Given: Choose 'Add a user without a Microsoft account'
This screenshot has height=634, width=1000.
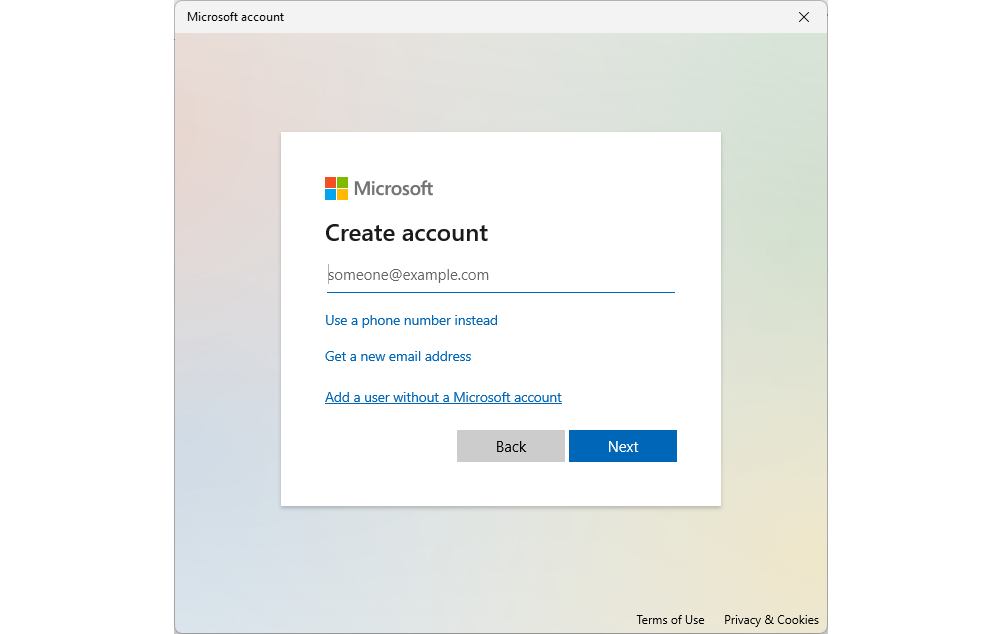Looking at the screenshot, I should pyautogui.click(x=443, y=397).
